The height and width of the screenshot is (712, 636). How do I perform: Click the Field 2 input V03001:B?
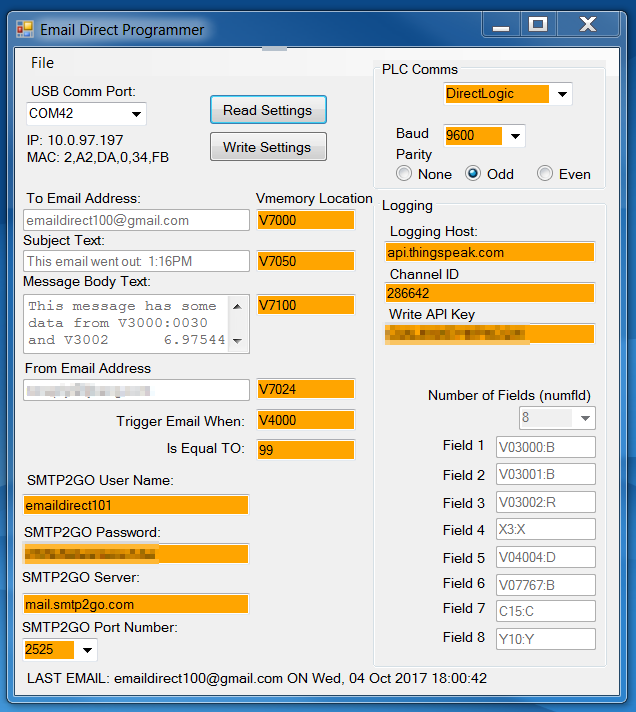click(546, 475)
